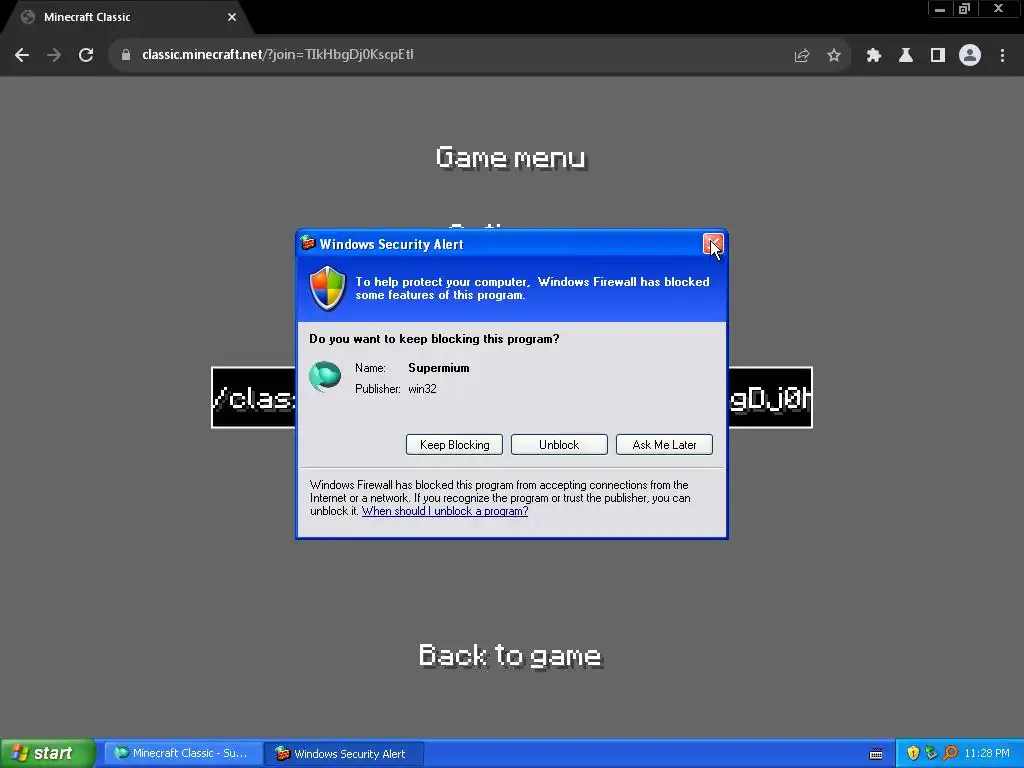Restore down the browser window
The image size is (1024, 768).
pos(965,9)
